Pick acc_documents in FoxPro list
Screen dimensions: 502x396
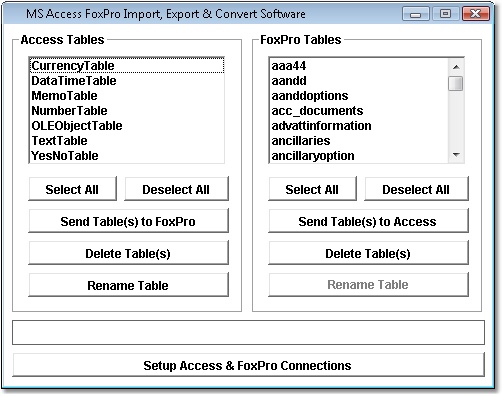pos(359,111)
